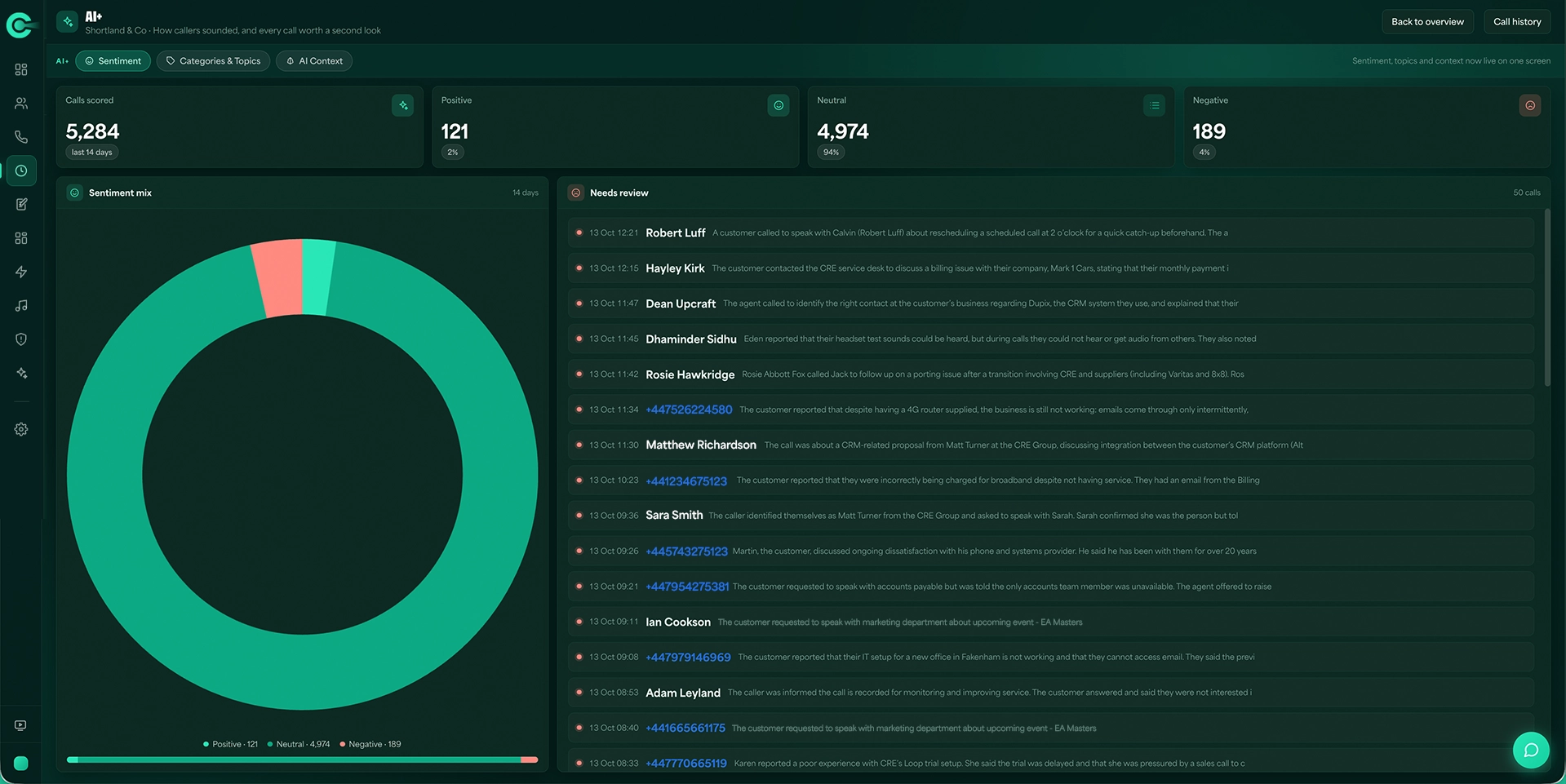This screenshot has width=1566, height=784.
Task: Click the Neutral 4,974 legend entry
Action: point(299,744)
